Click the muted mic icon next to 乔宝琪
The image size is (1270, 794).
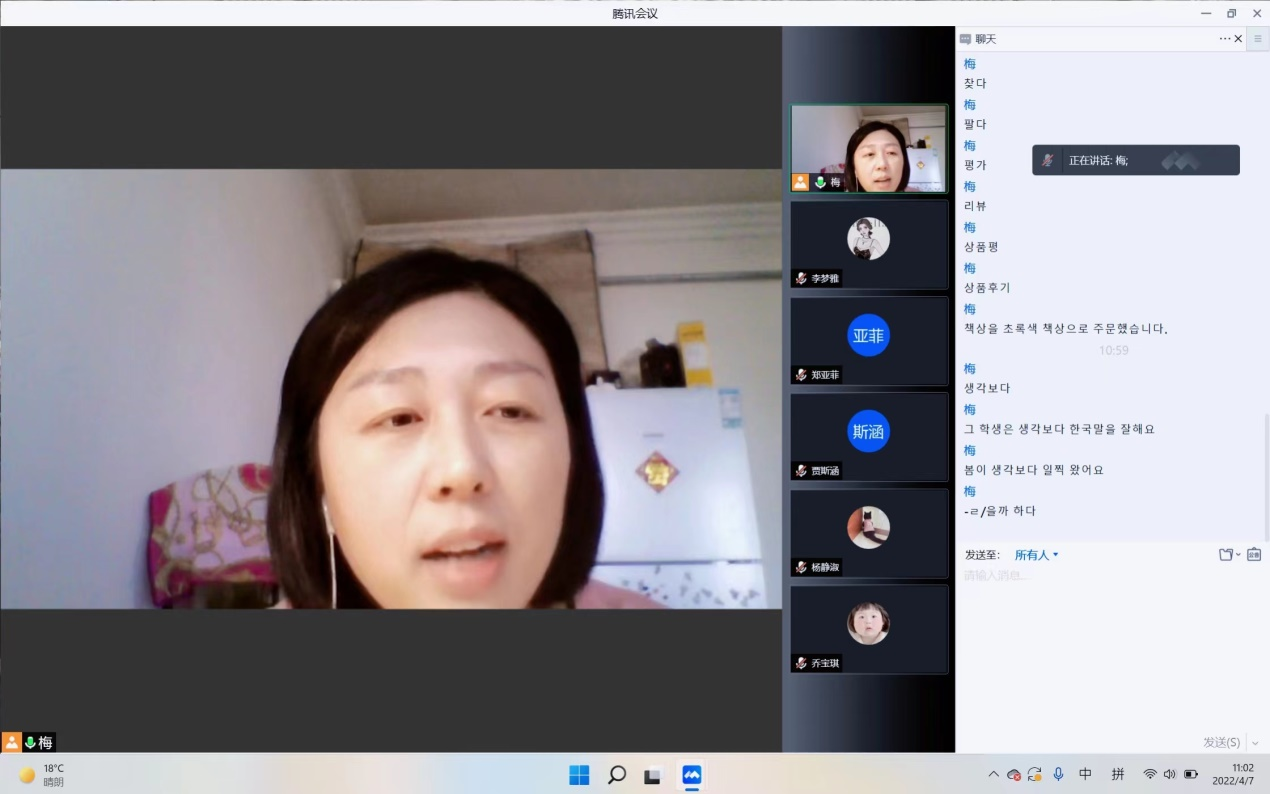coord(802,663)
